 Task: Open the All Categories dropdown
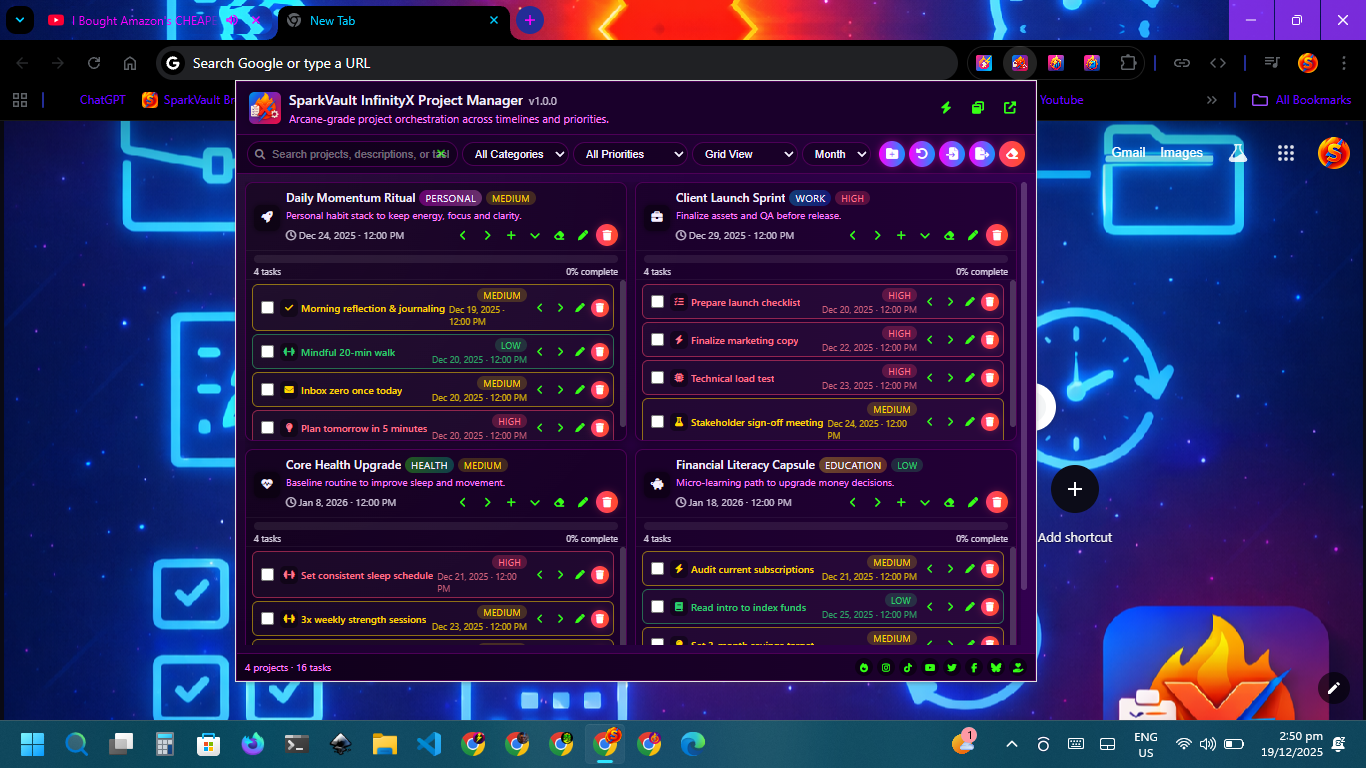click(x=515, y=154)
